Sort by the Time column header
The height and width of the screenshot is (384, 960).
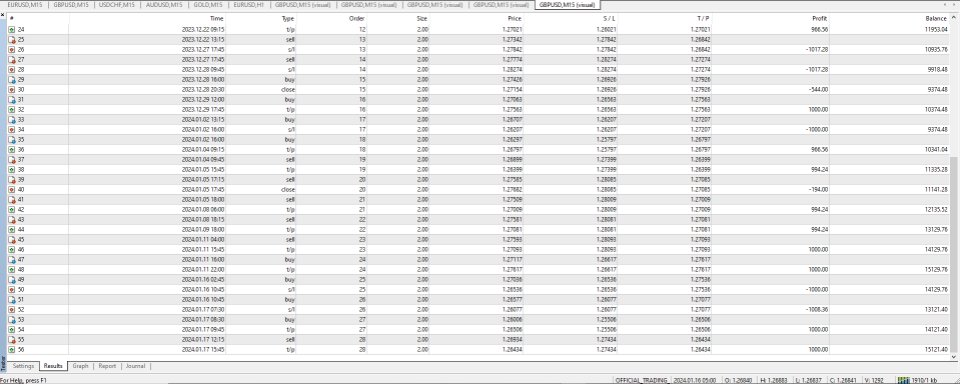(148, 18)
